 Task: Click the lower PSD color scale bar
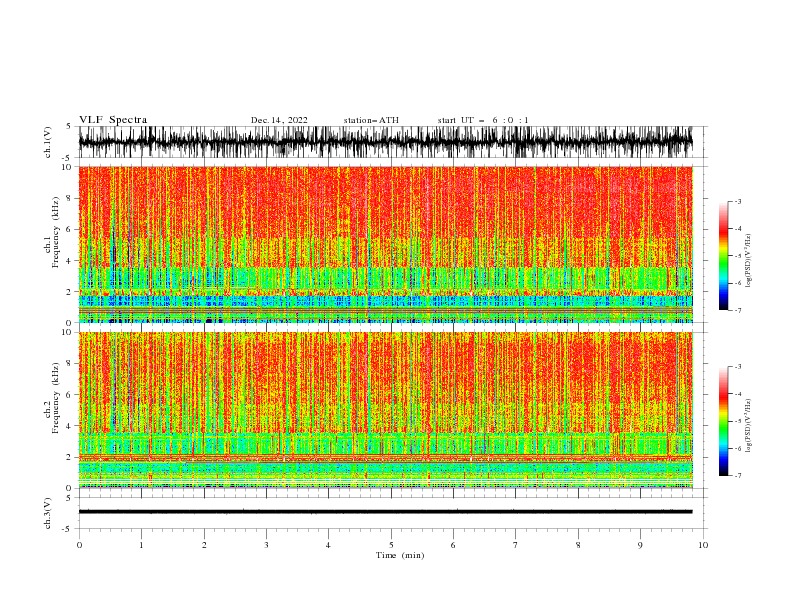point(723,421)
